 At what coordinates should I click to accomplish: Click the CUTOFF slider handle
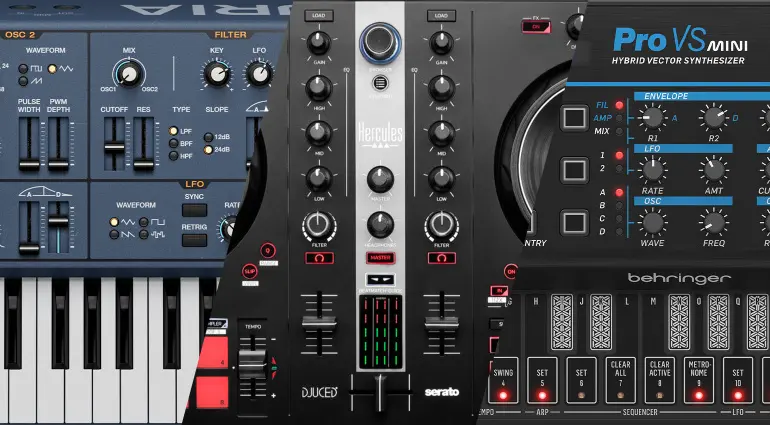tap(114, 146)
